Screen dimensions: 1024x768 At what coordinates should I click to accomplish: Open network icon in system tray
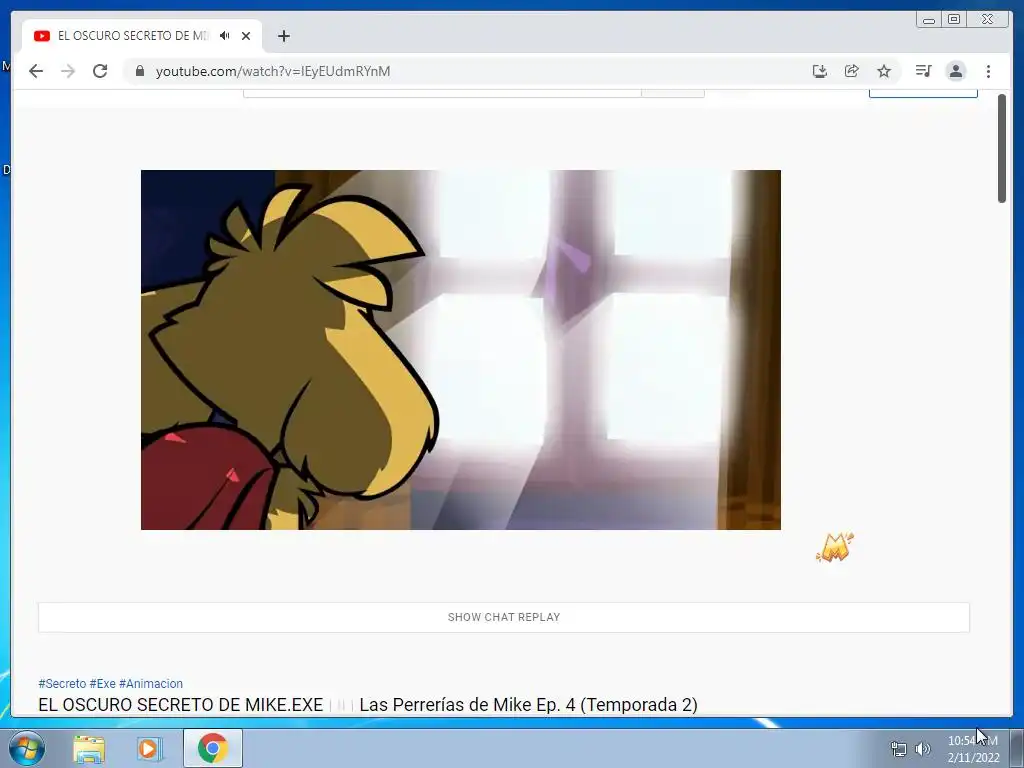899,749
